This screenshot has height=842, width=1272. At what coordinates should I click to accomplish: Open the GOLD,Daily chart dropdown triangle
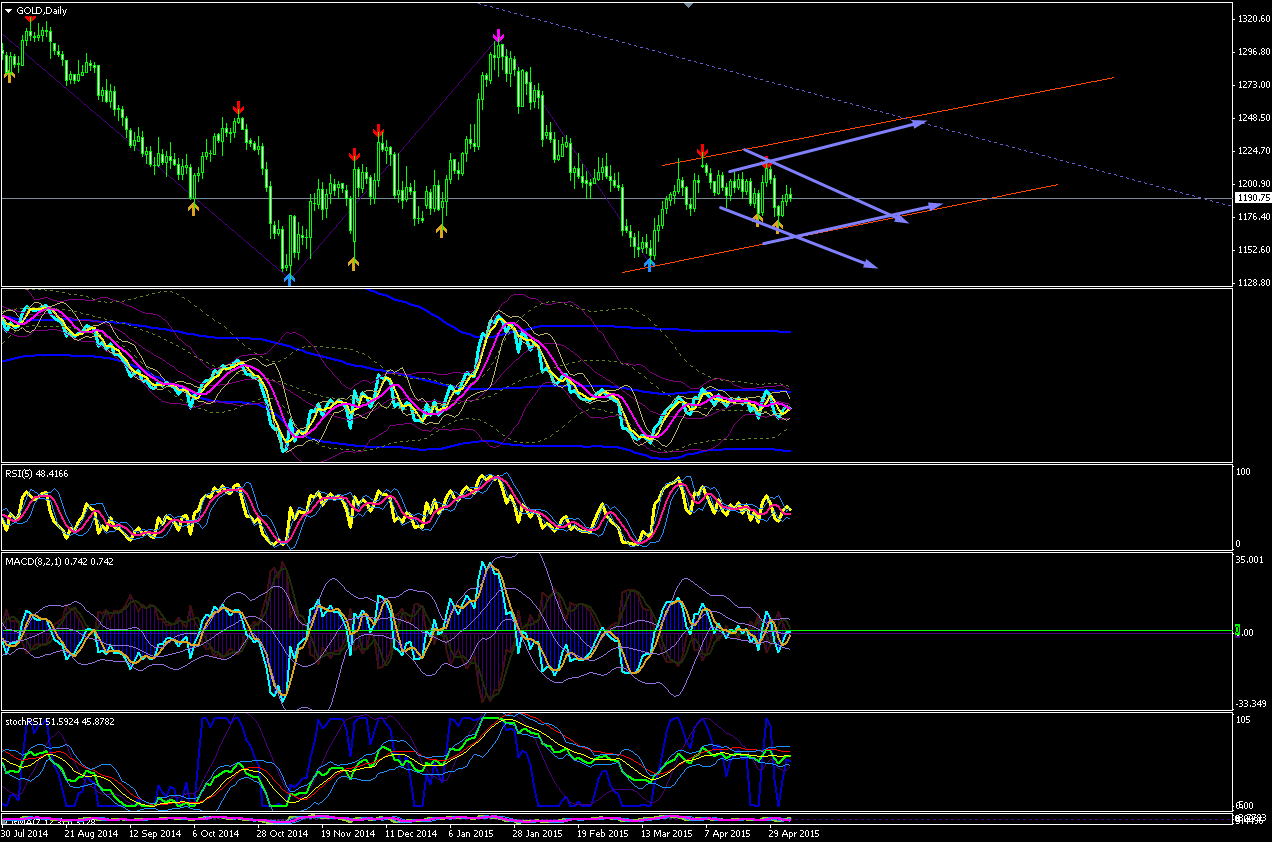tap(8, 9)
